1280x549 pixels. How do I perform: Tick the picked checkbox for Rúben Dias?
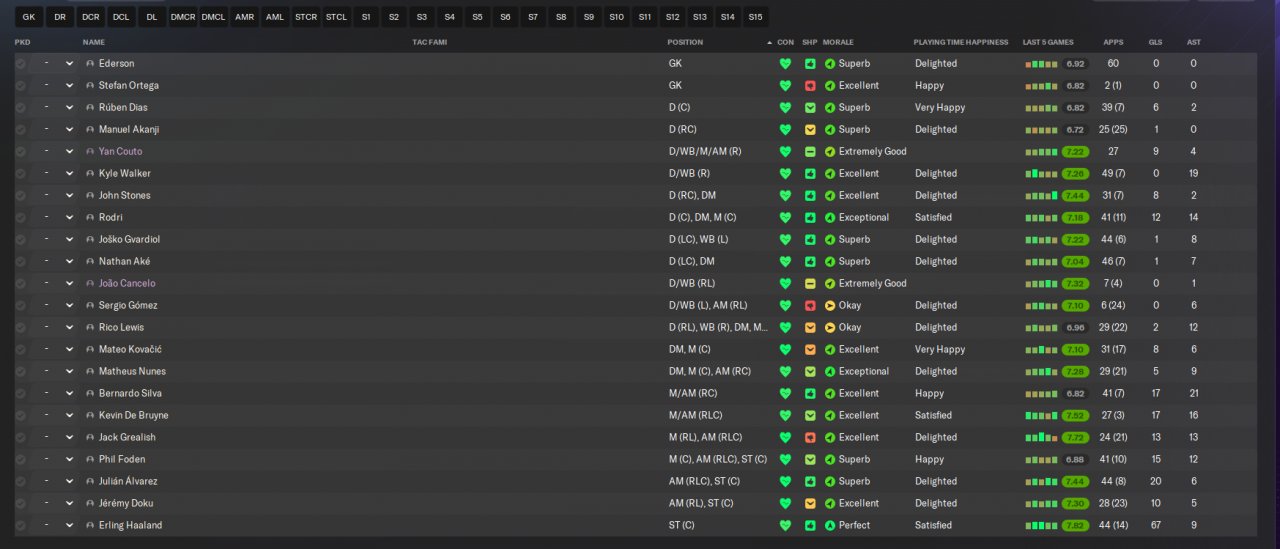pyautogui.click(x=20, y=107)
